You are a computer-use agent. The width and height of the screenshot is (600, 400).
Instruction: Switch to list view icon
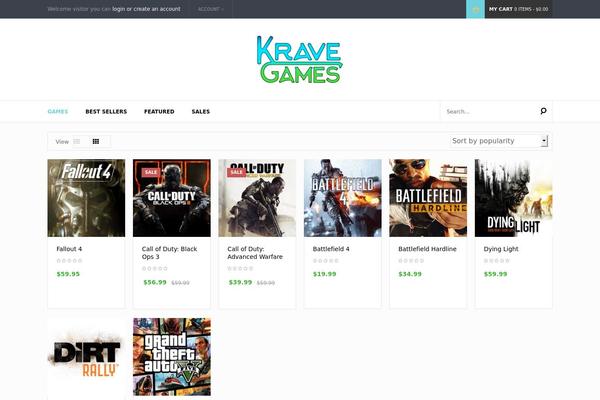77,142
